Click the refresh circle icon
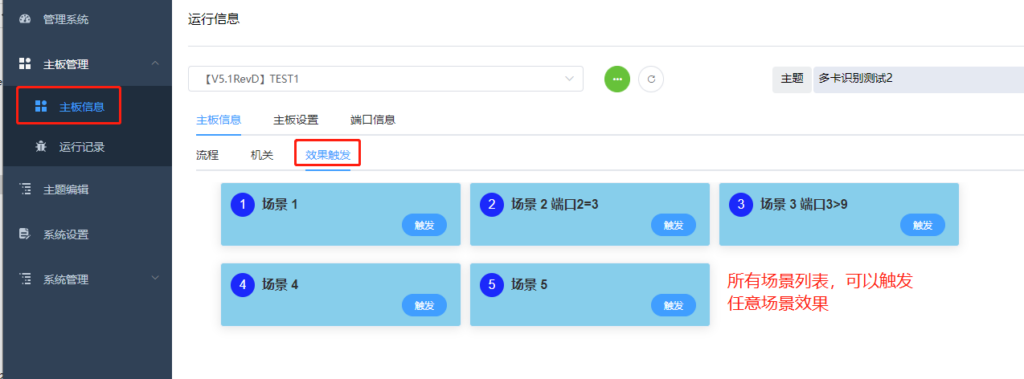 (x=650, y=79)
